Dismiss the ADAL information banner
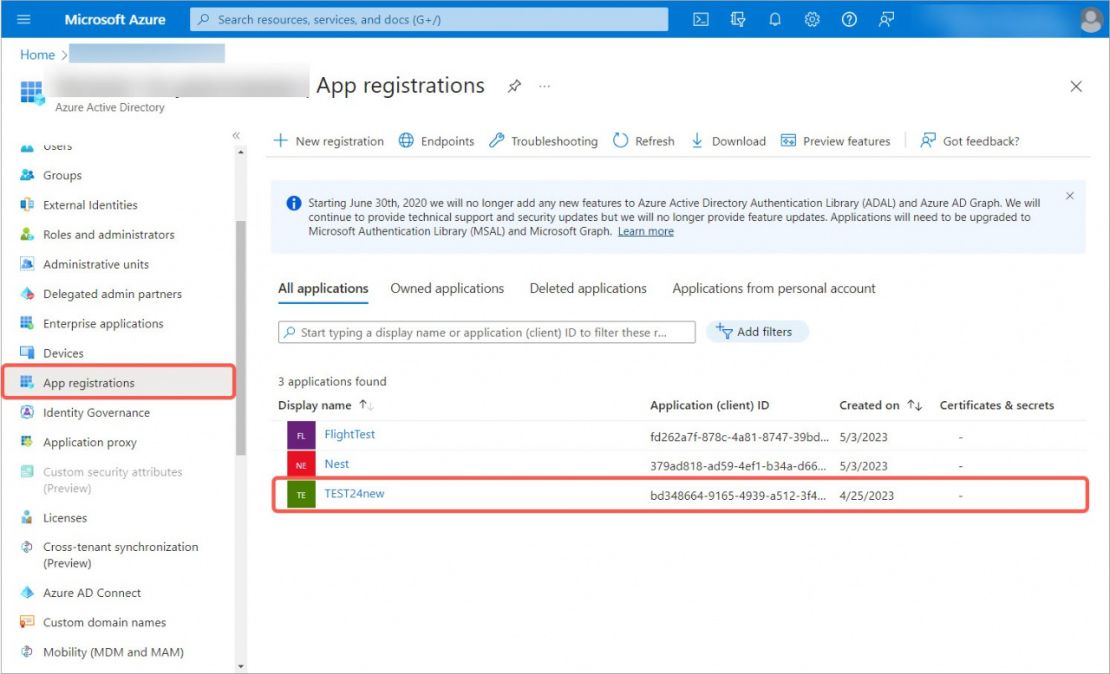The image size is (1110, 674). [x=1070, y=195]
